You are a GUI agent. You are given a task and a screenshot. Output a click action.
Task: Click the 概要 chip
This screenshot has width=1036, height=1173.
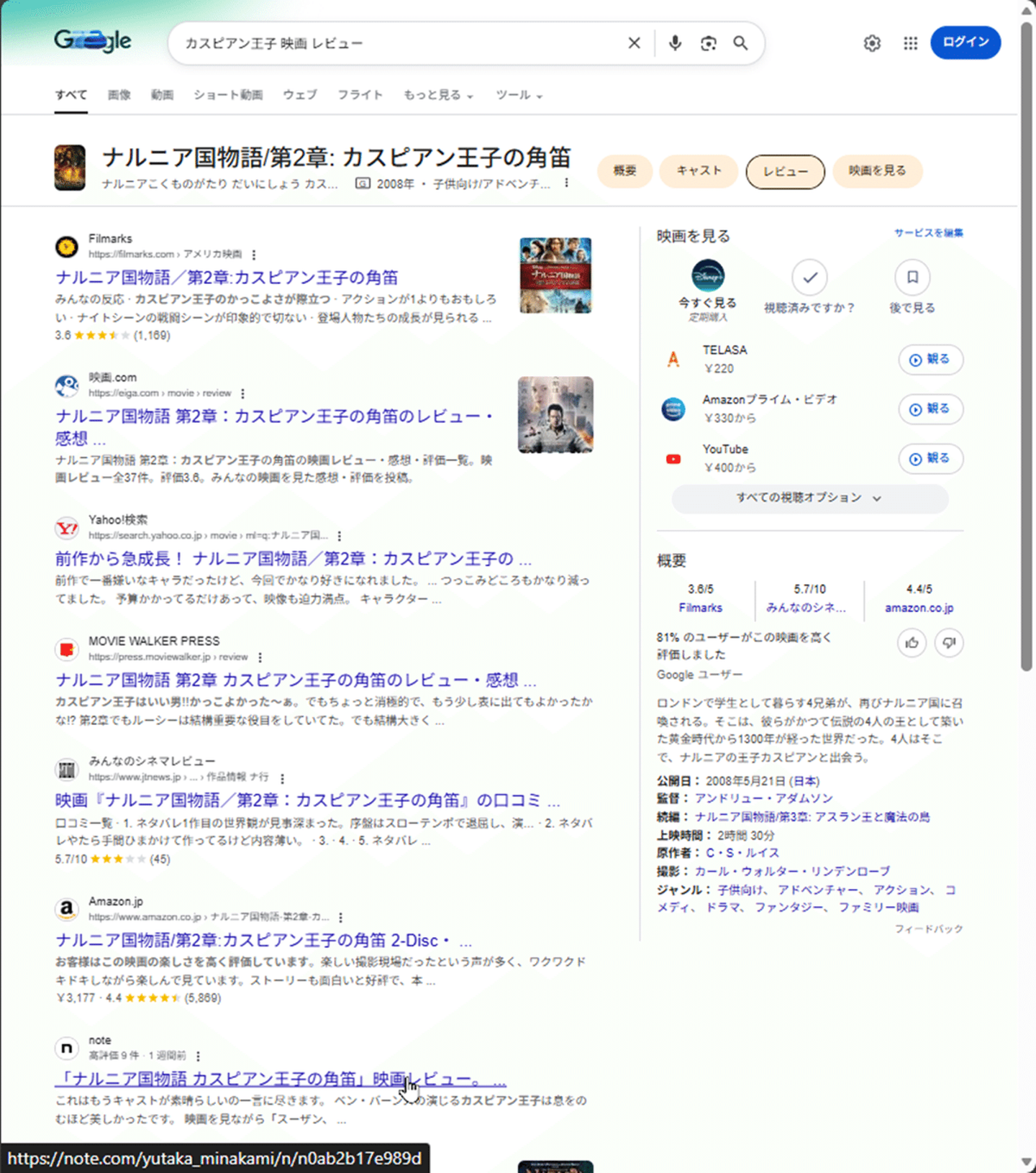coord(624,171)
